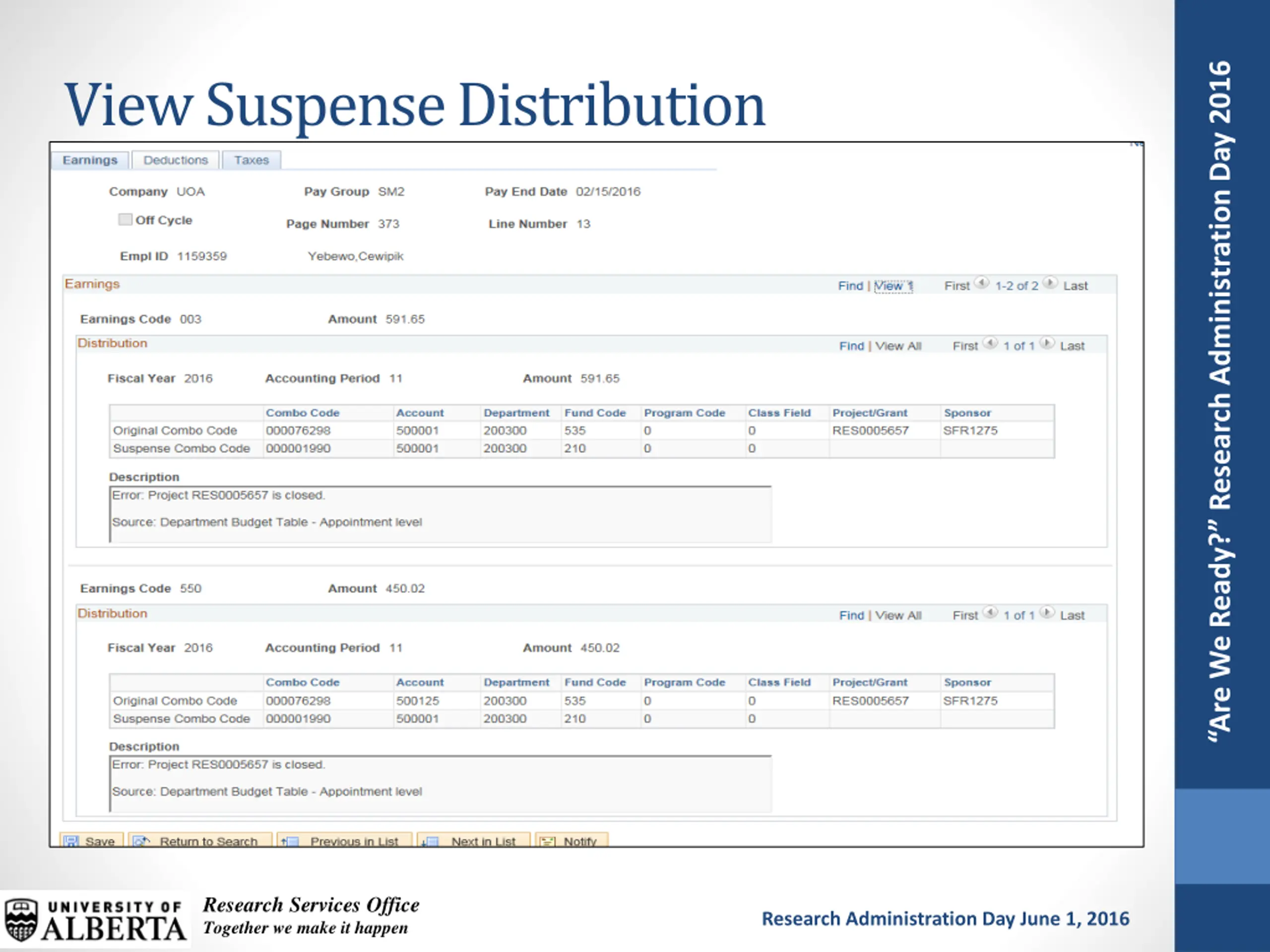Click Project/Grant column header in first table

(870, 413)
